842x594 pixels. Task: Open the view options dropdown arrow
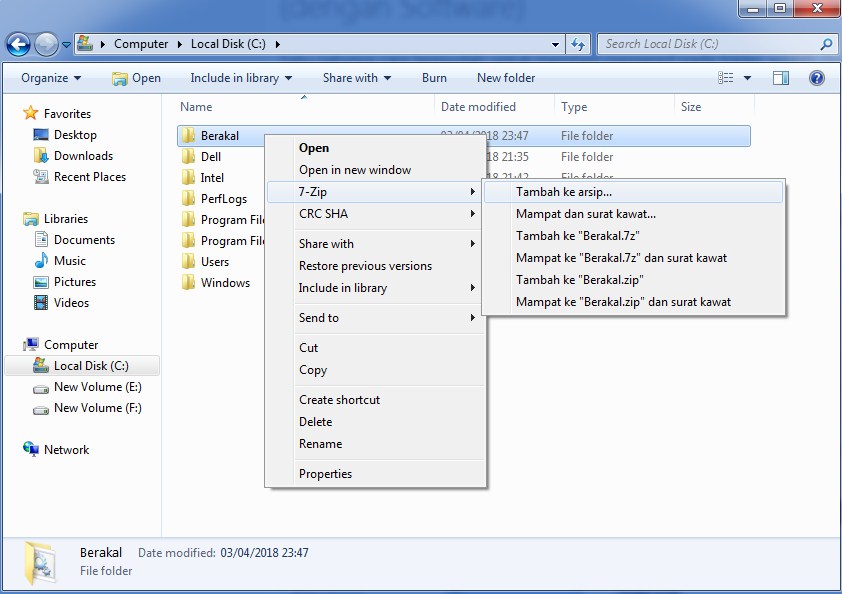click(x=747, y=78)
